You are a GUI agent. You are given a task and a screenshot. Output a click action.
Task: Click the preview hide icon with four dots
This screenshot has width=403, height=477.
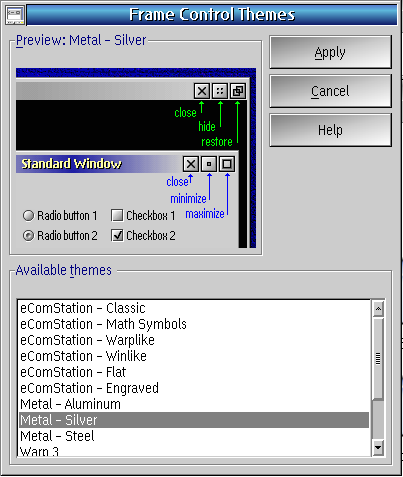click(220, 91)
